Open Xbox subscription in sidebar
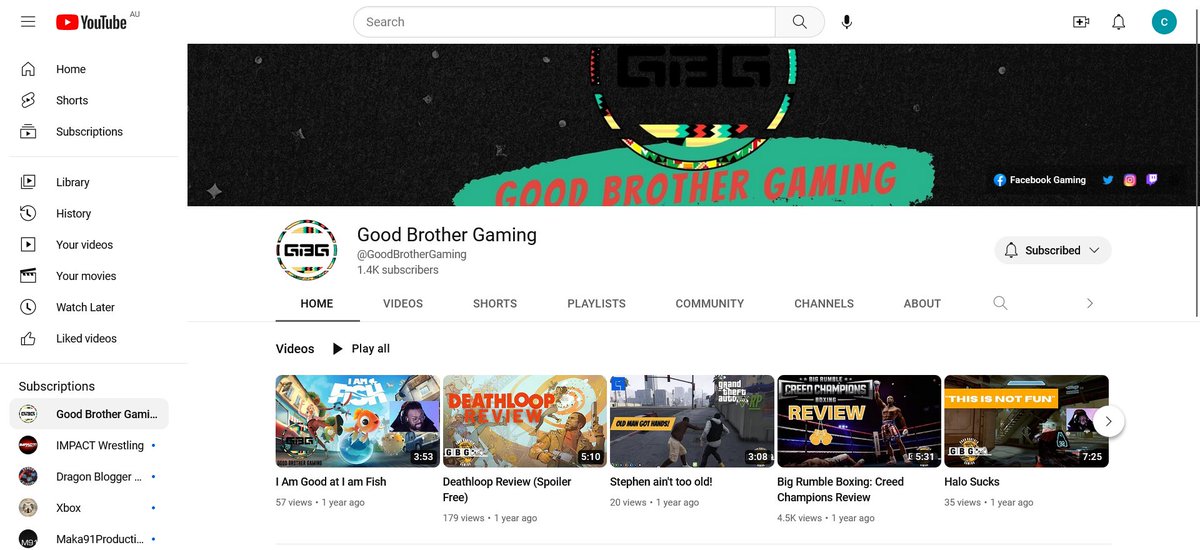The height and width of the screenshot is (550, 1200). [89, 508]
